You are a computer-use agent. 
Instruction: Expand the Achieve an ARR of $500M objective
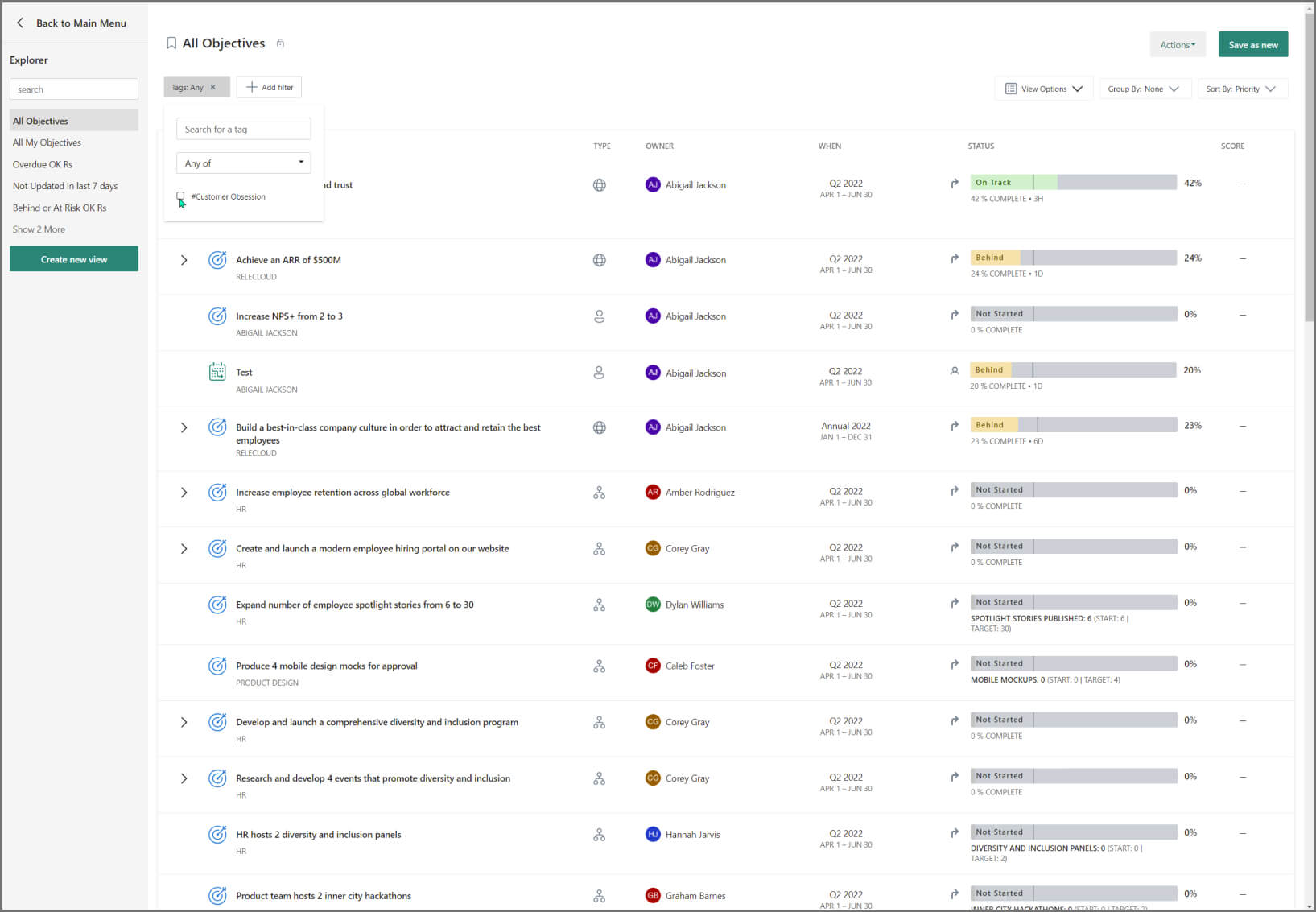click(x=184, y=260)
